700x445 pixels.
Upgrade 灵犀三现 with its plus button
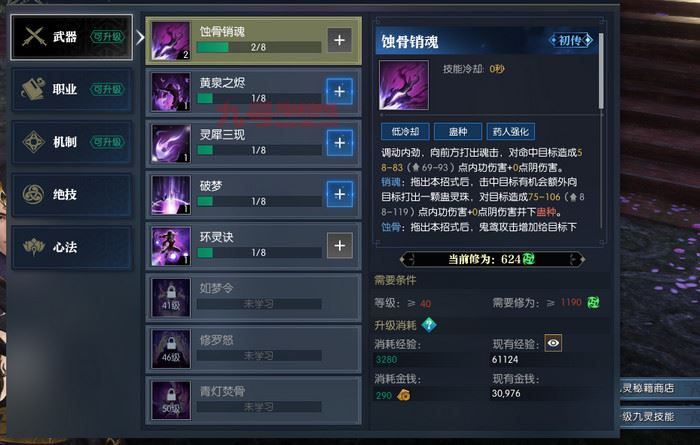point(339,143)
